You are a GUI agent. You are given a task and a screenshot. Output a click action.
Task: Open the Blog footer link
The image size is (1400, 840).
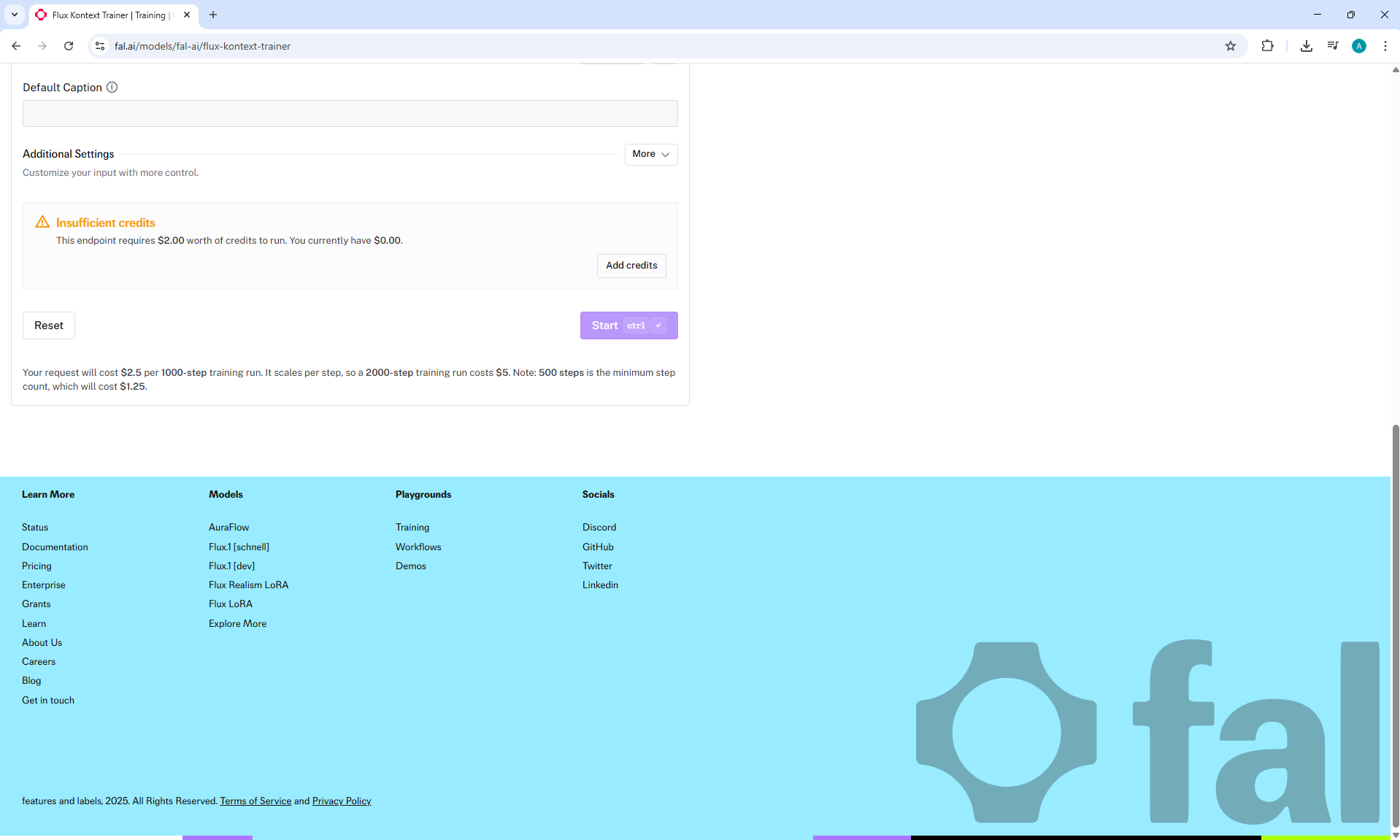(31, 680)
